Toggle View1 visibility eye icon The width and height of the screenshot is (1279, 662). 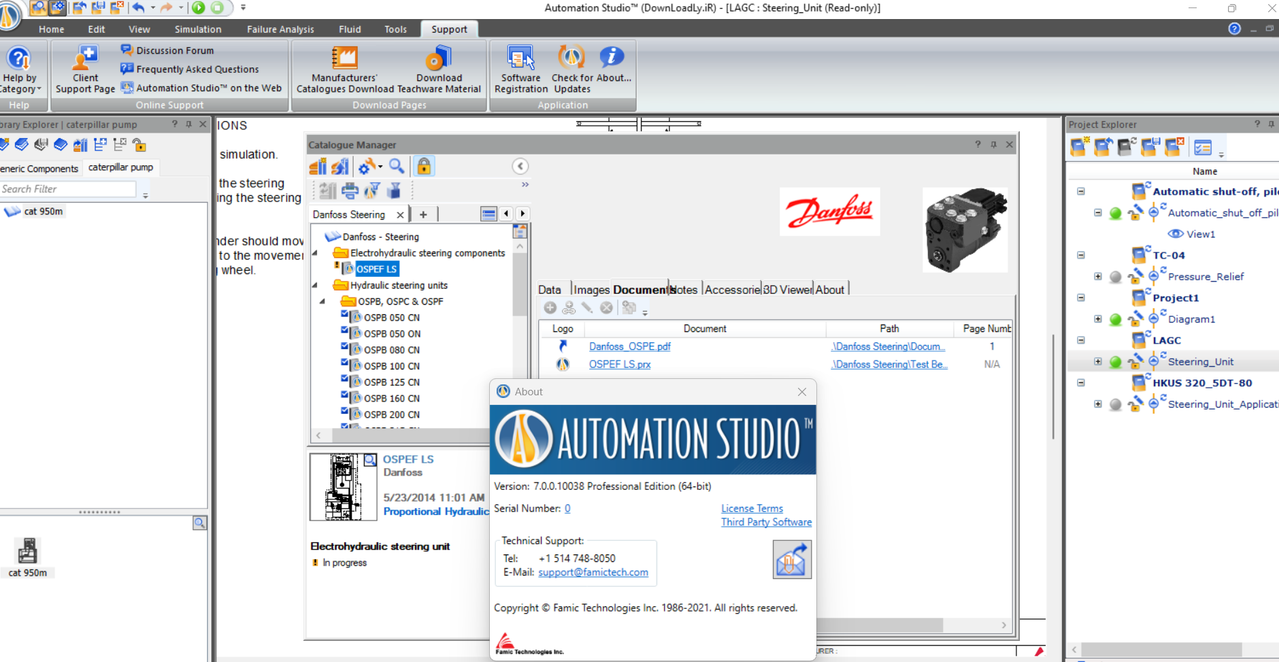(x=1176, y=234)
